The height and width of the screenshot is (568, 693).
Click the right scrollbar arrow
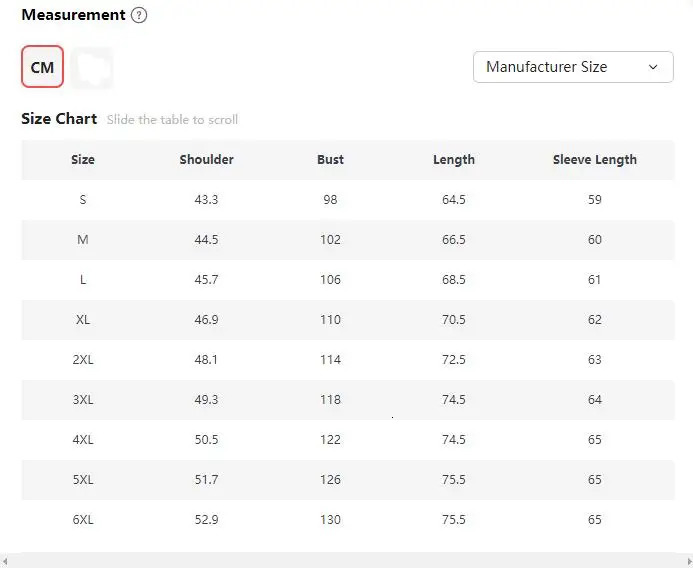tap(689, 561)
